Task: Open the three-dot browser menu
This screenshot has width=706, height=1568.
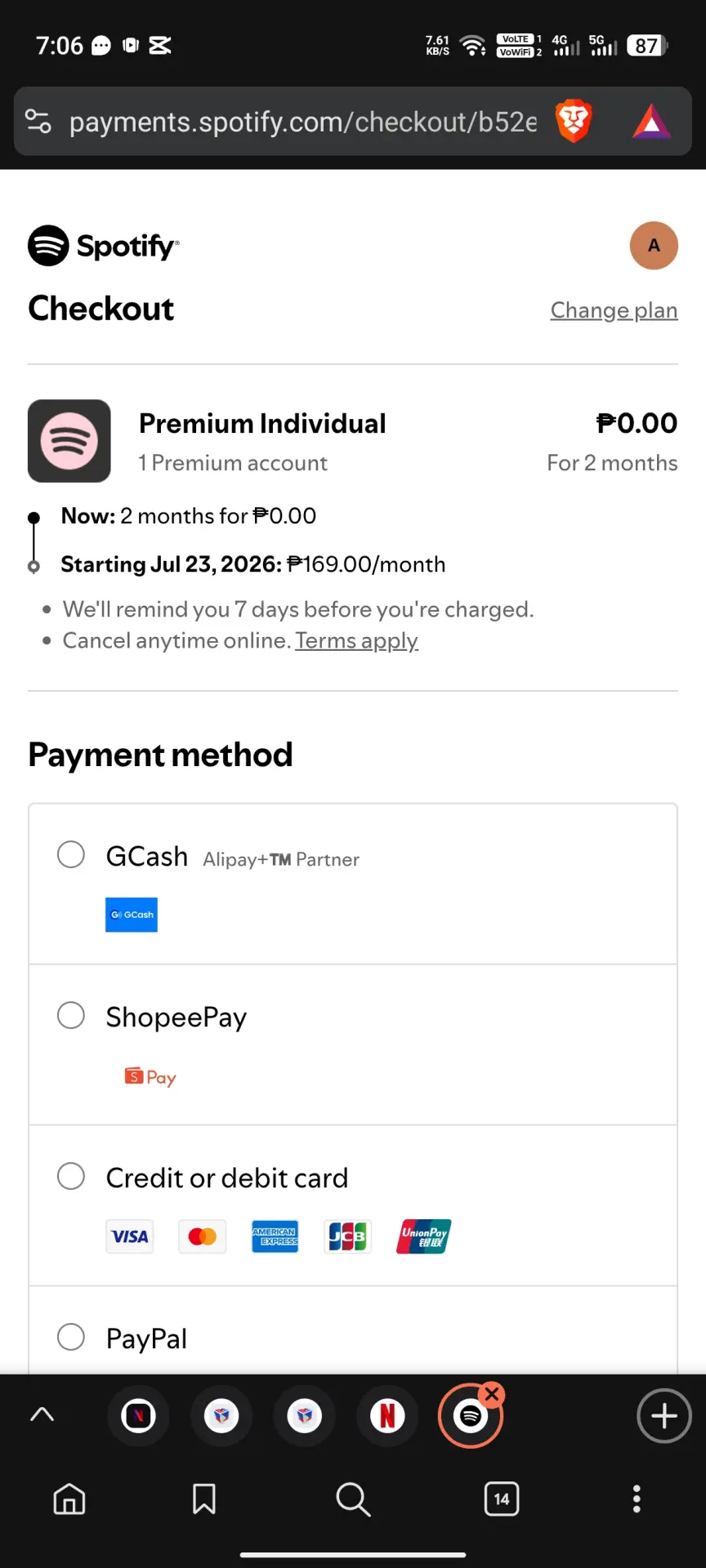Action: (637, 1499)
